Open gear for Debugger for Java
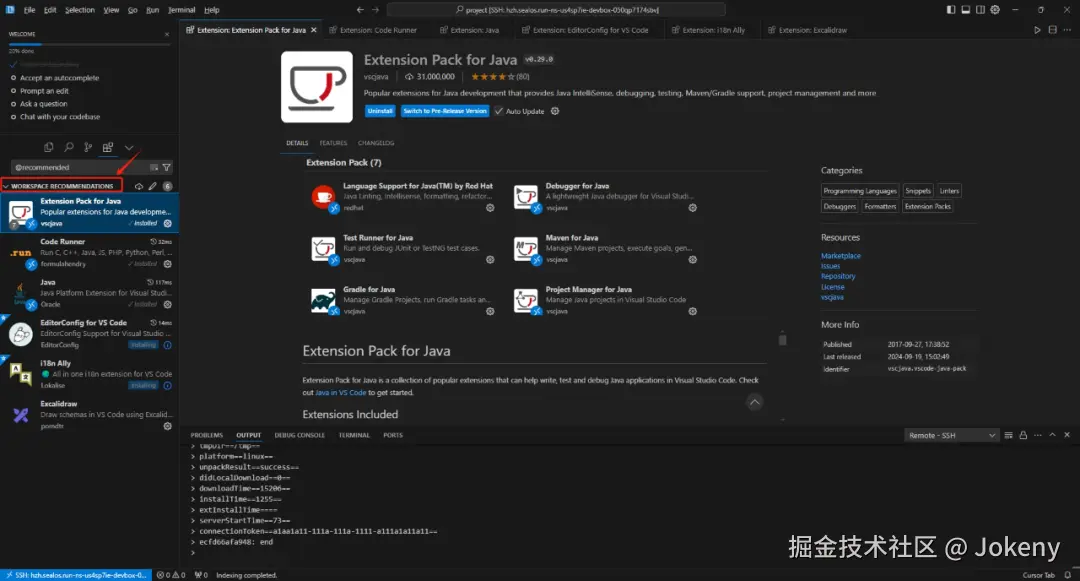This screenshot has width=1080, height=581. point(692,208)
